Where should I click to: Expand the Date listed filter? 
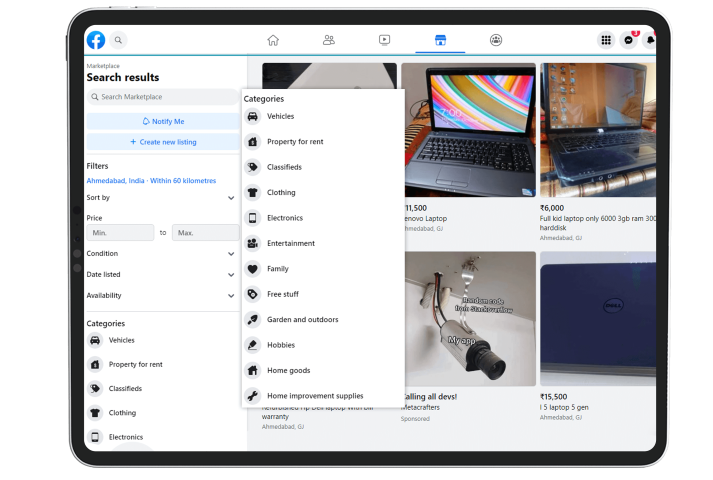(x=161, y=275)
